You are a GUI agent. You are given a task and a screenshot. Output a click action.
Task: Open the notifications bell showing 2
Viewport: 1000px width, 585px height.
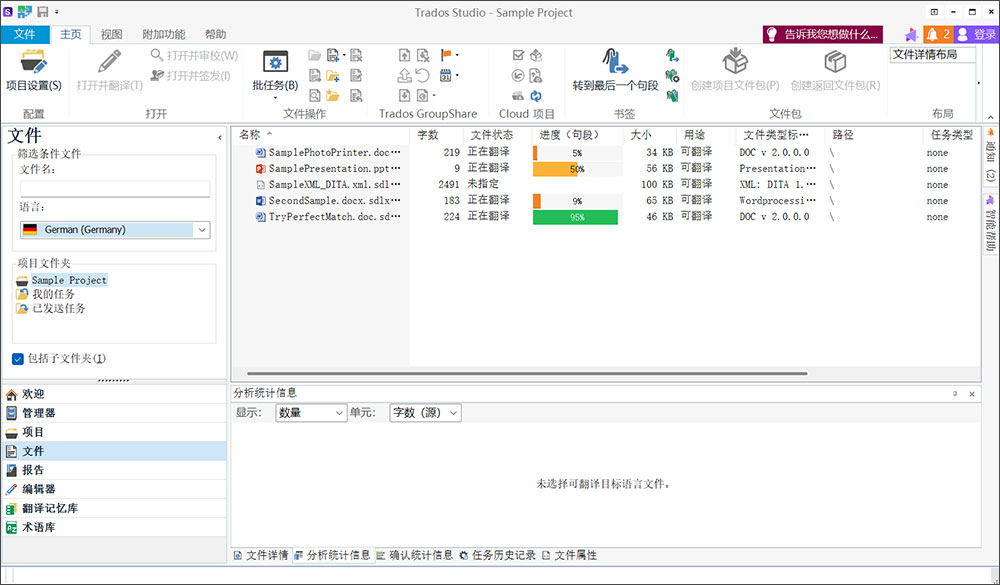tap(938, 34)
